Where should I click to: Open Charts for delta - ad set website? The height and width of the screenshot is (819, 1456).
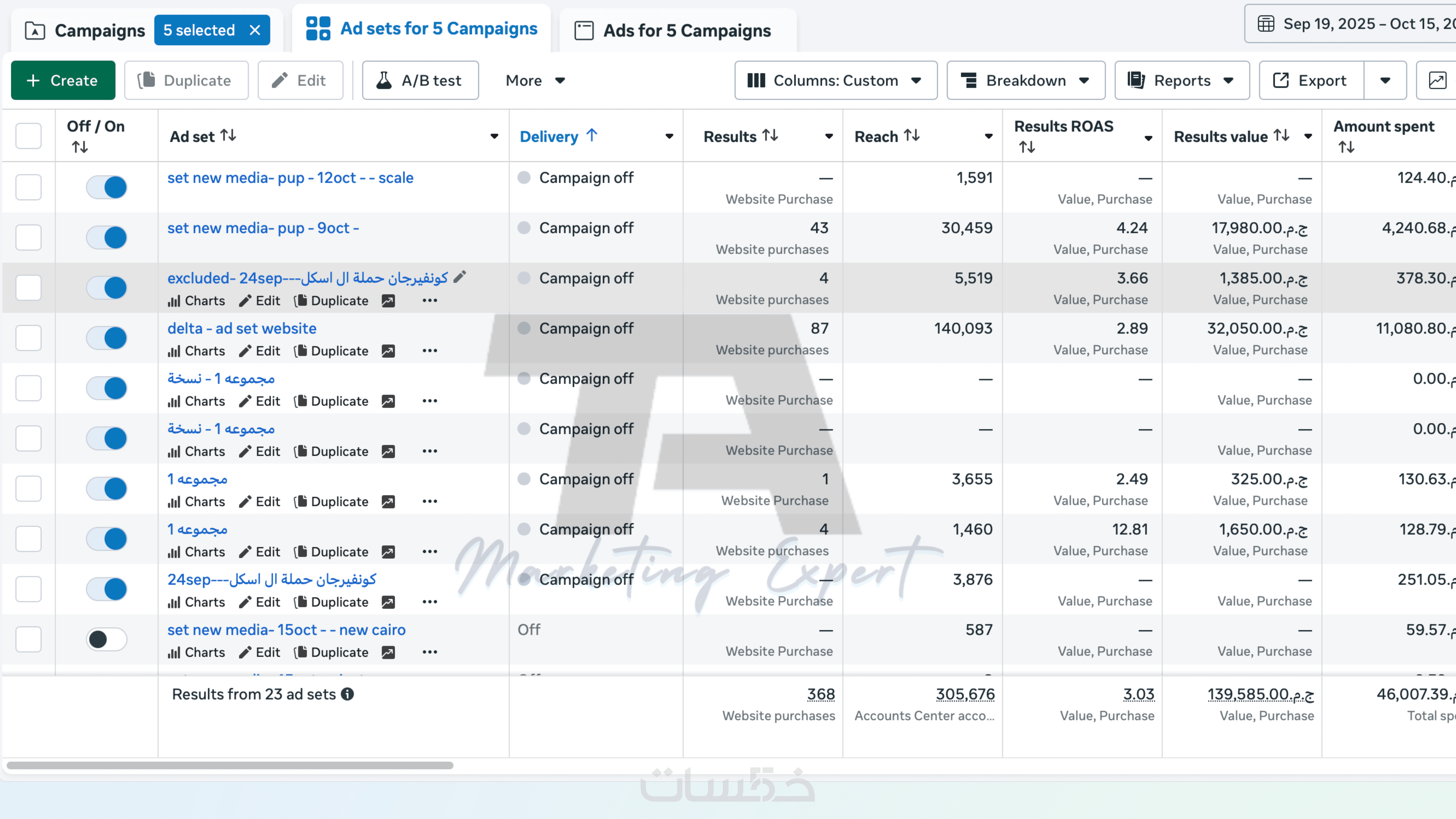pos(196,351)
